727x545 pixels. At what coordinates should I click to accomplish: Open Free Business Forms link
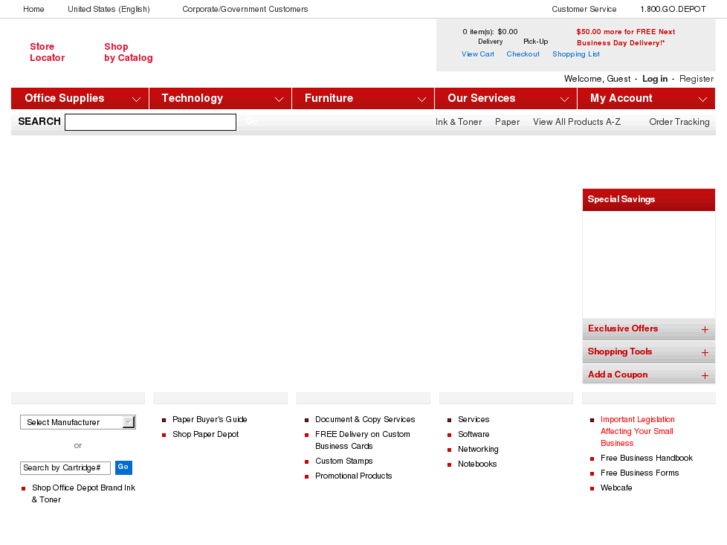[640, 473]
